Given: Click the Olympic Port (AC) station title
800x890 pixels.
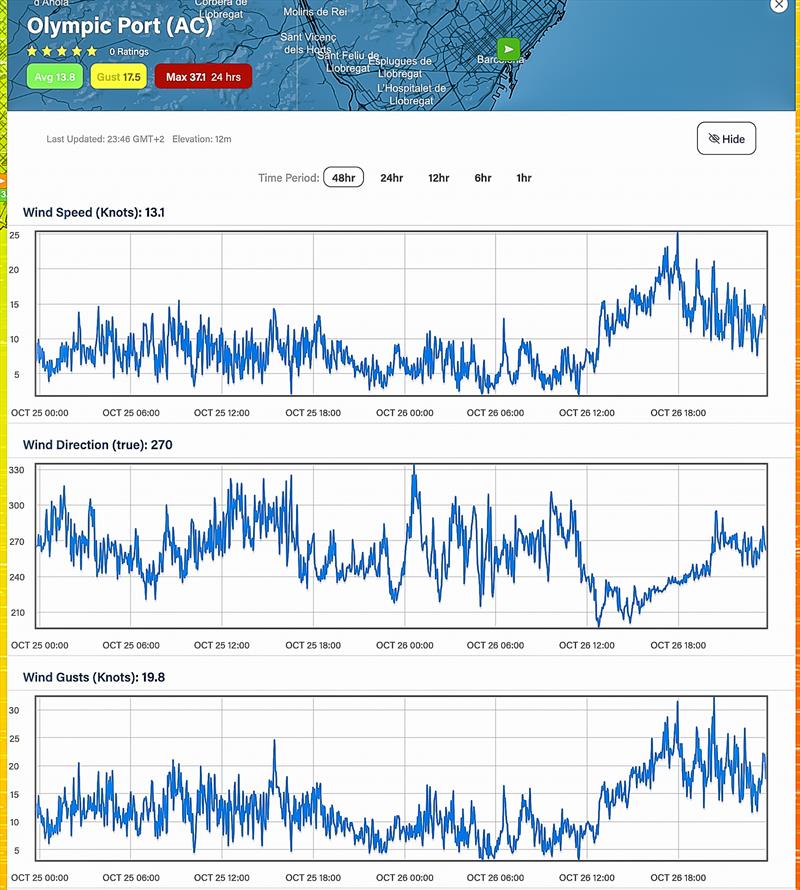Looking at the screenshot, I should (120, 26).
